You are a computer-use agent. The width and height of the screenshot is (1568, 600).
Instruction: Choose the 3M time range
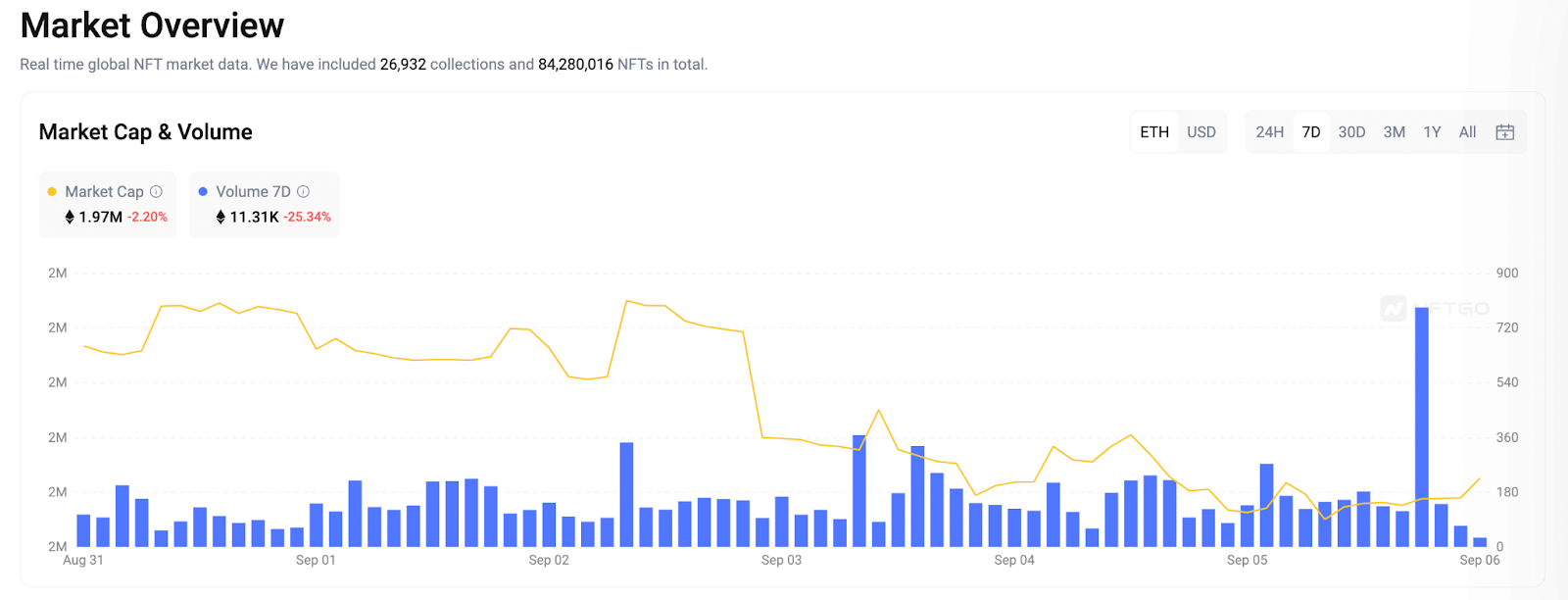pyautogui.click(x=1394, y=132)
